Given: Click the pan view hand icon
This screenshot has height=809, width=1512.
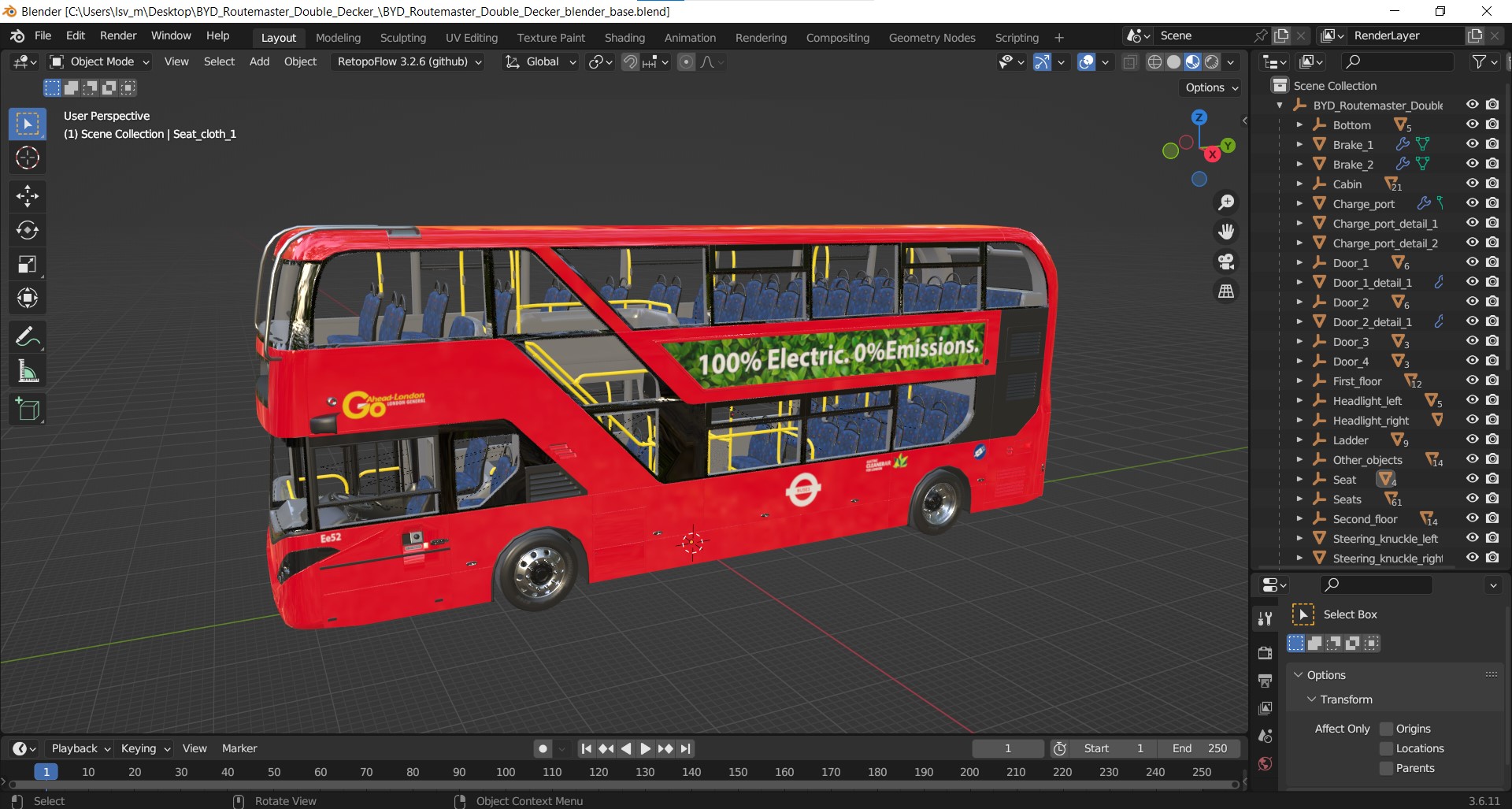Looking at the screenshot, I should point(1226,232).
